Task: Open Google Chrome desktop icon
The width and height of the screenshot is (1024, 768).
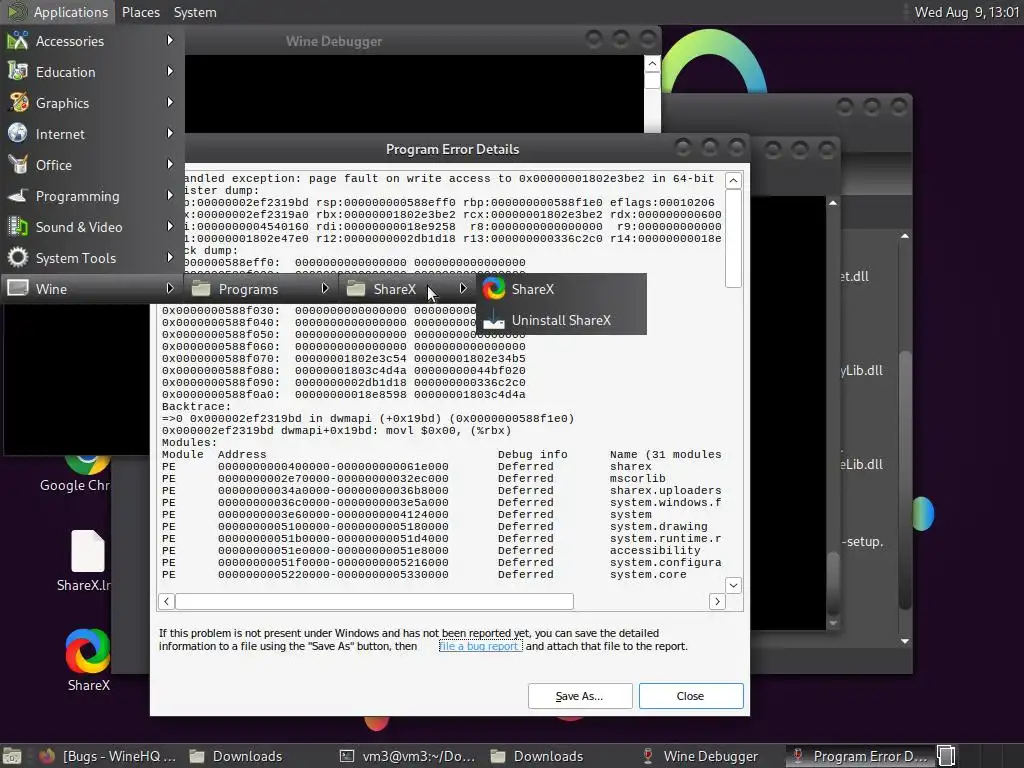Action: [88, 464]
